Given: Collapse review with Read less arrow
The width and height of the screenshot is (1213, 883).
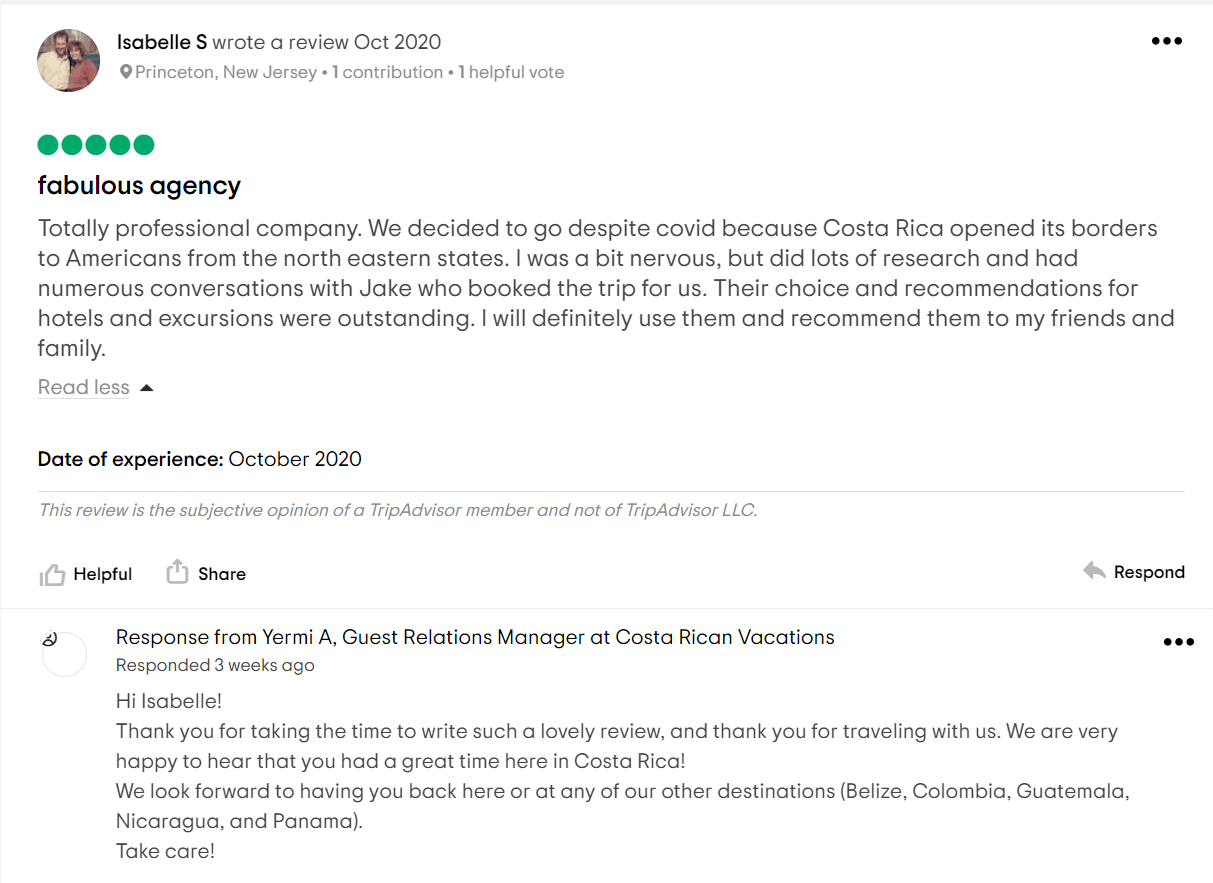Looking at the screenshot, I should click(x=147, y=388).
